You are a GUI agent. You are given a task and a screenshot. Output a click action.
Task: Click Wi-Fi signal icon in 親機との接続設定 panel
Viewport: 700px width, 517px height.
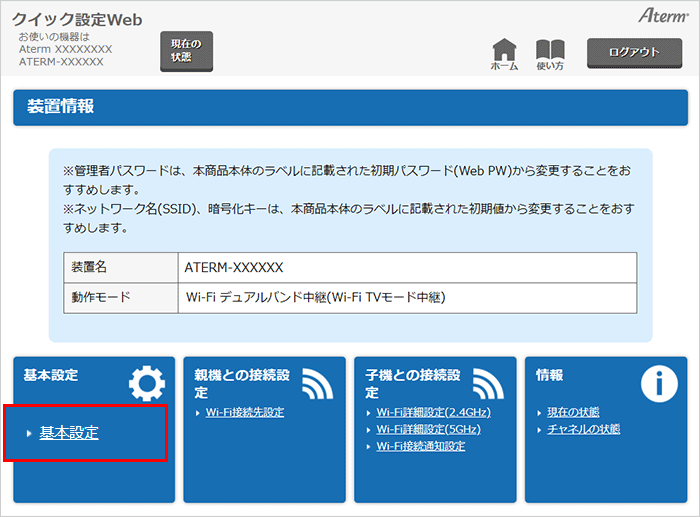[317, 384]
